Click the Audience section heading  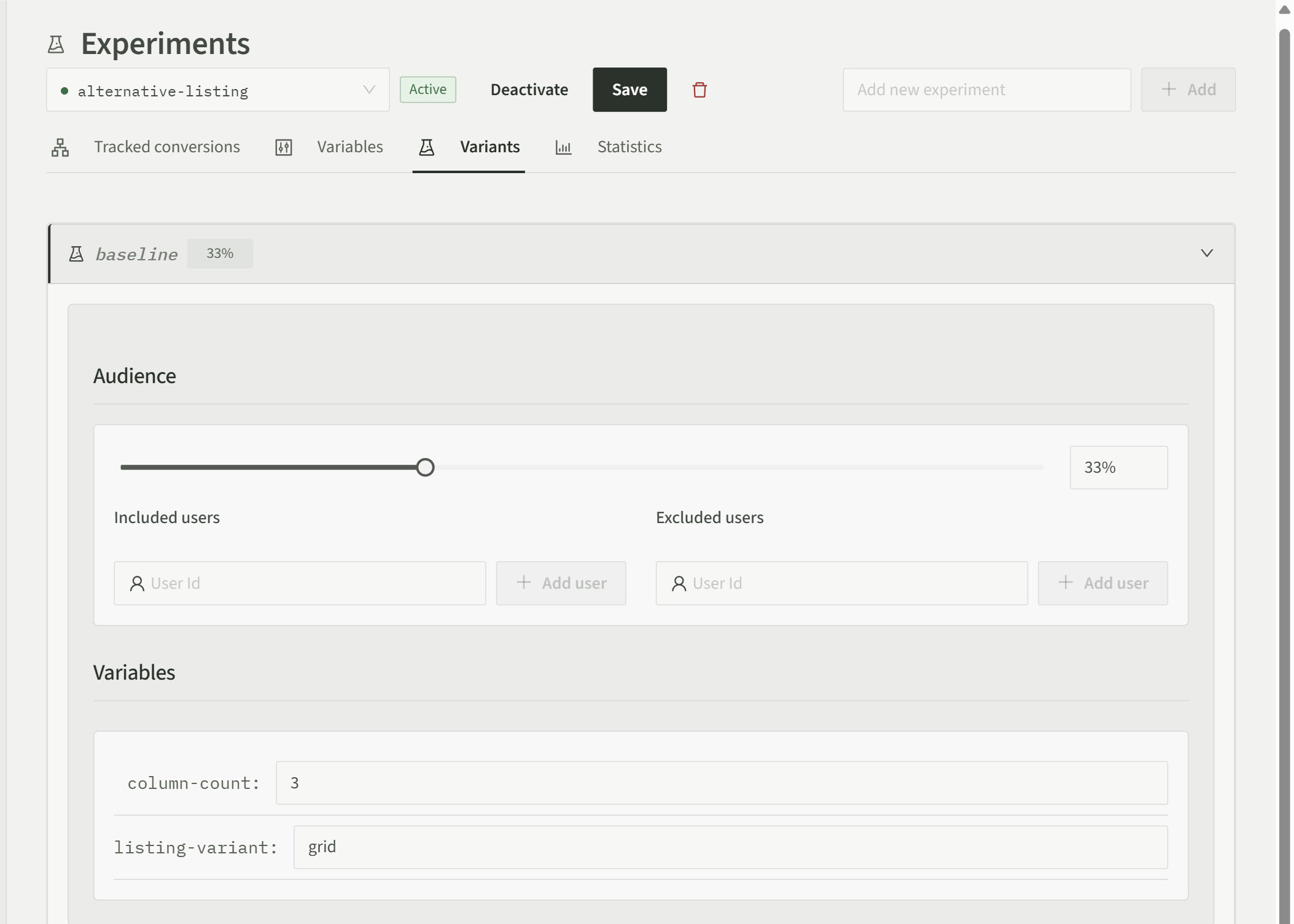pos(134,376)
